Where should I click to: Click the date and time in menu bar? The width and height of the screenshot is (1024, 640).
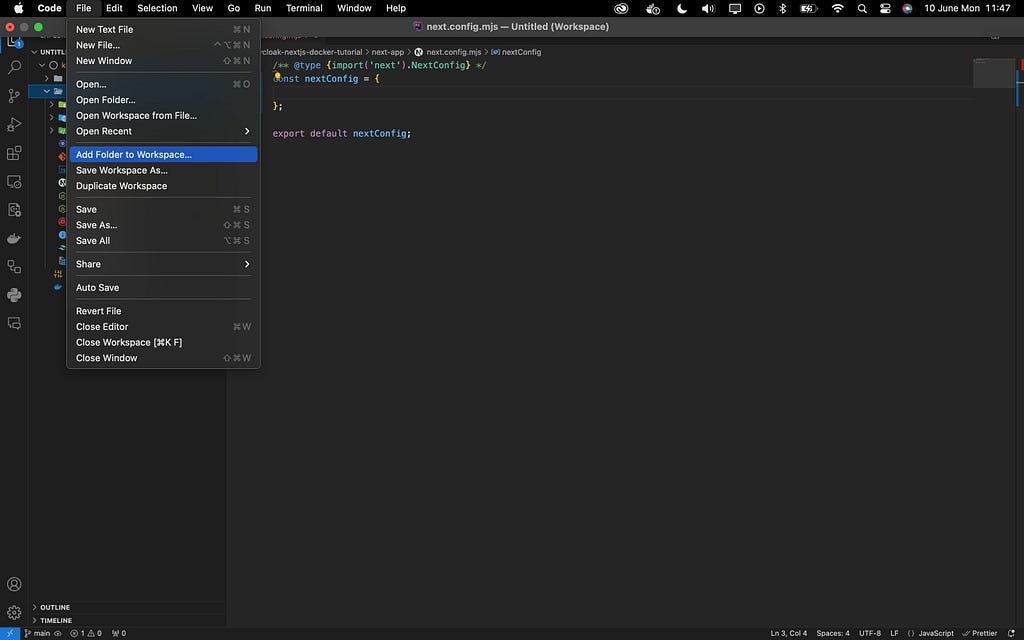point(967,8)
